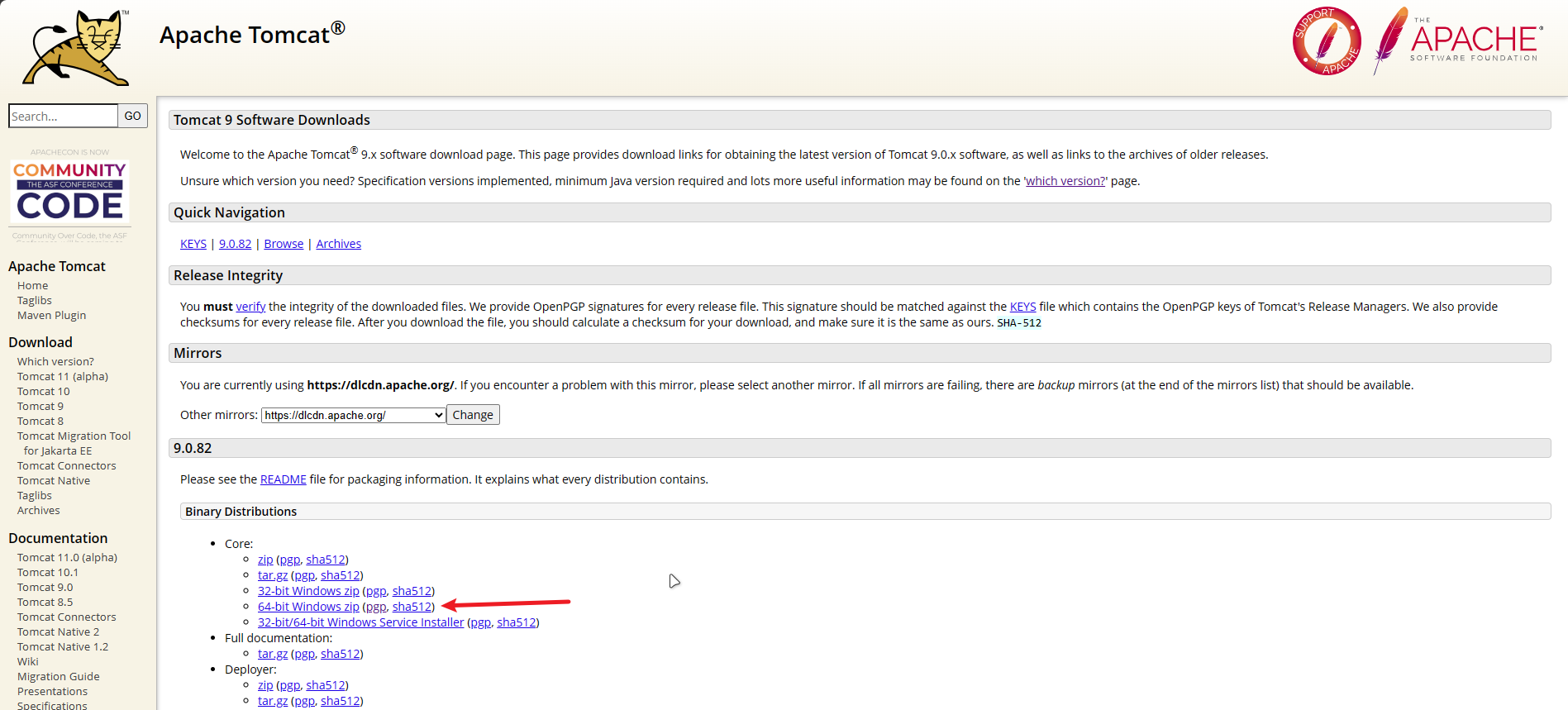Open the mirrors dropdown list
Screen dimensions: 1568x710
coord(354,415)
